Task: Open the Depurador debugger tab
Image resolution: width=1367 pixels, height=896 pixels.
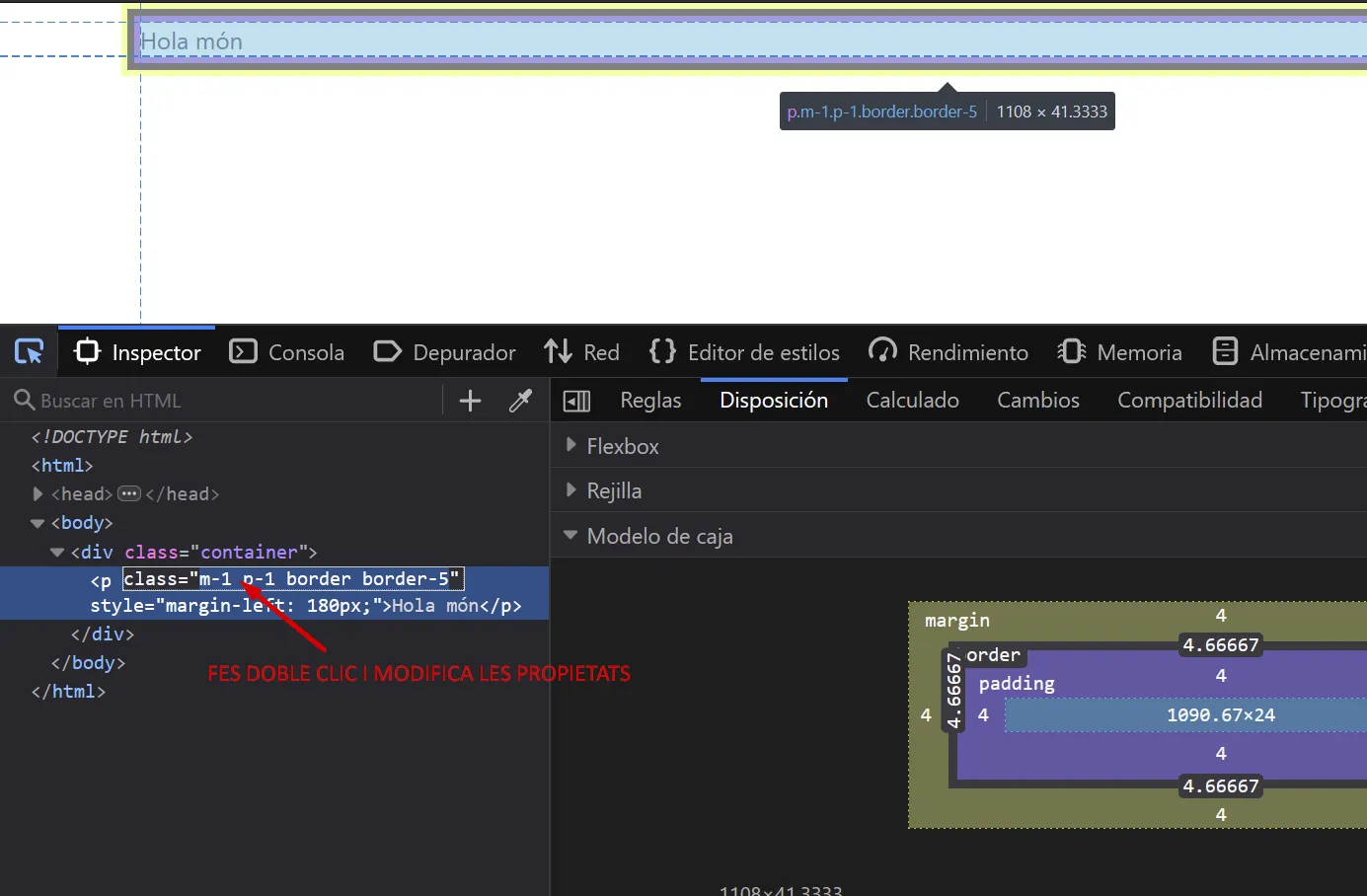Action: [x=445, y=352]
